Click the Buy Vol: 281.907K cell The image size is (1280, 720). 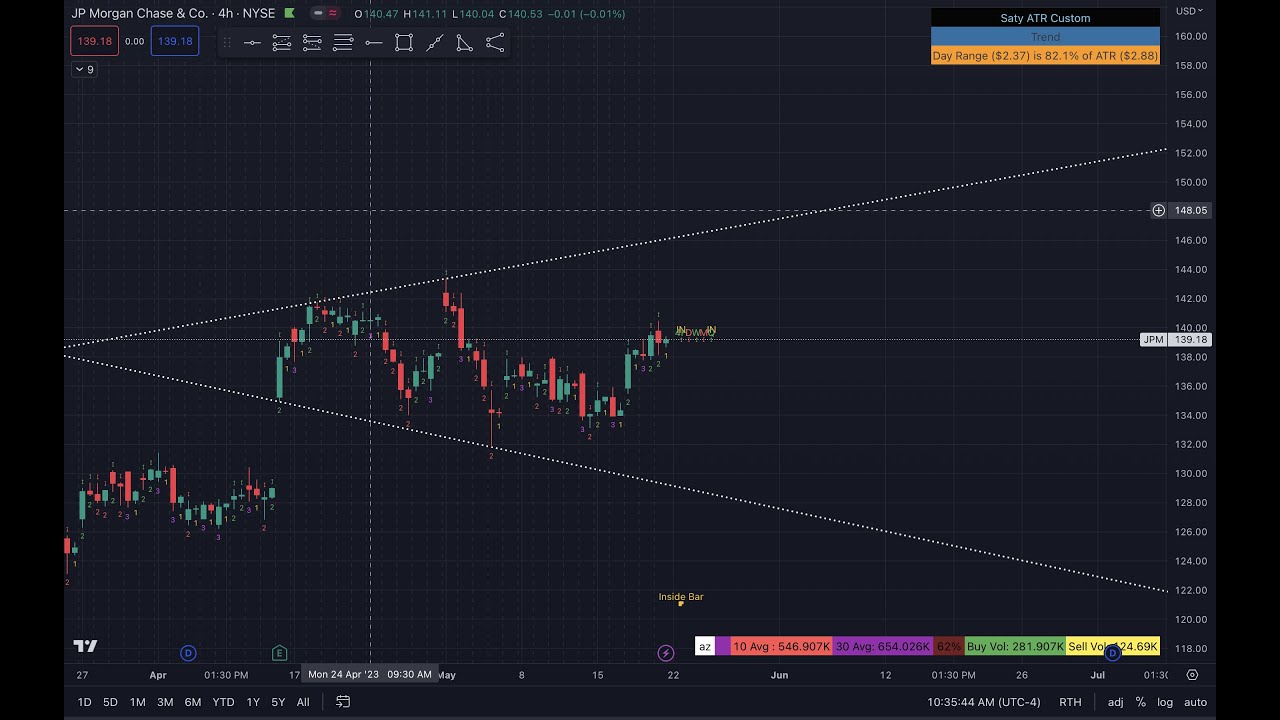click(x=1015, y=647)
